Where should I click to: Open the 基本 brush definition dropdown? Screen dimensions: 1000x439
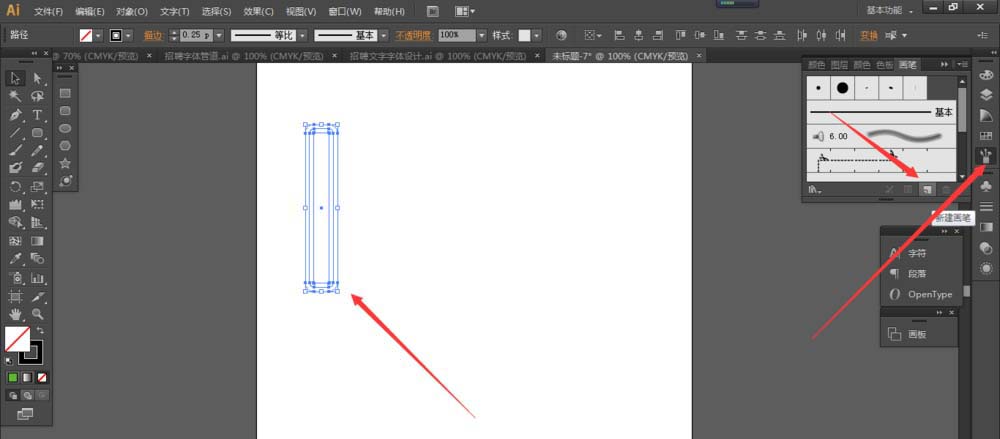click(383, 35)
